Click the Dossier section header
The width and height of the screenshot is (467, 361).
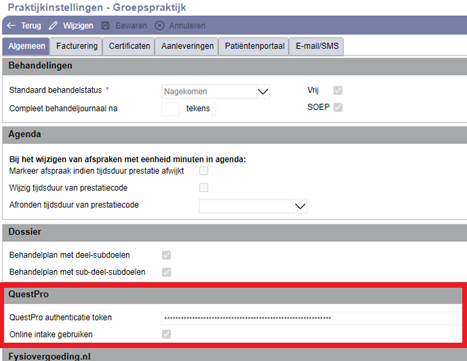(235, 232)
